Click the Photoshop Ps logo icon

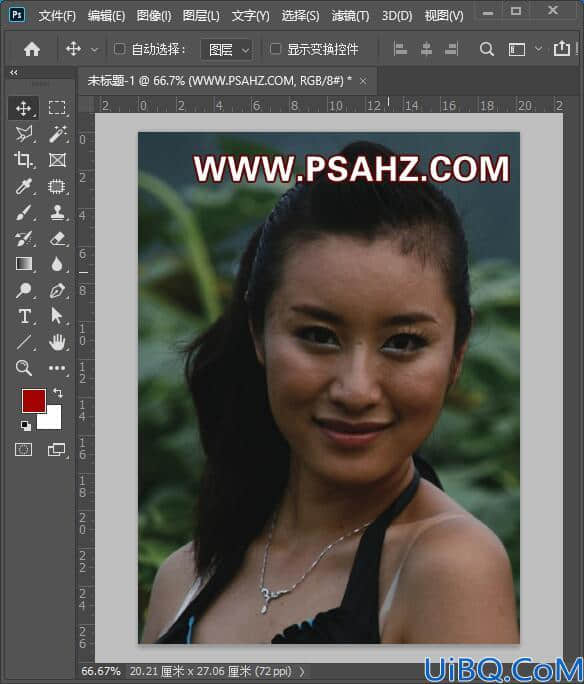coord(17,15)
